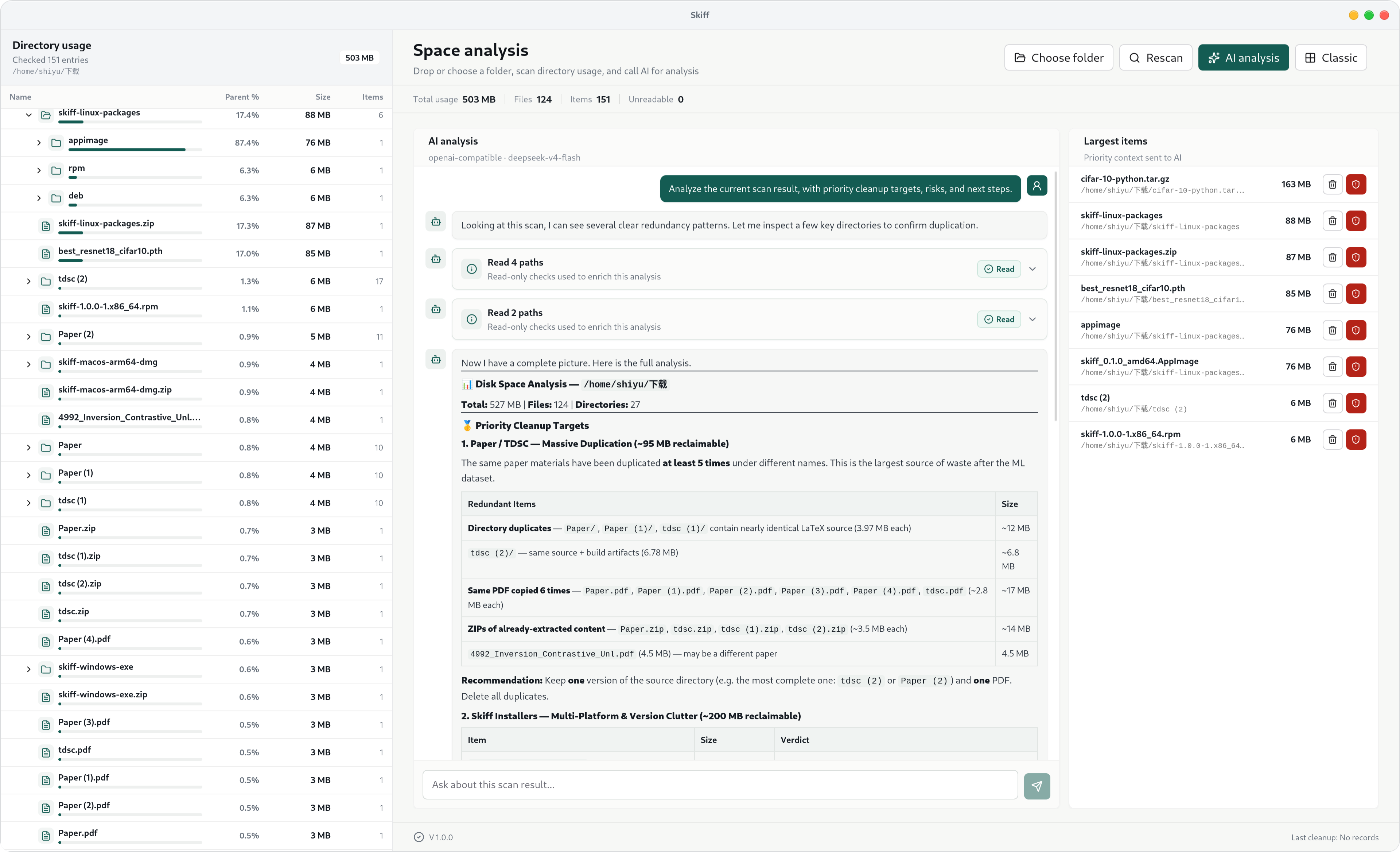The width and height of the screenshot is (1400, 852).
Task: Click 'Last cleanup: No records' status text
Action: pyautogui.click(x=1334, y=837)
